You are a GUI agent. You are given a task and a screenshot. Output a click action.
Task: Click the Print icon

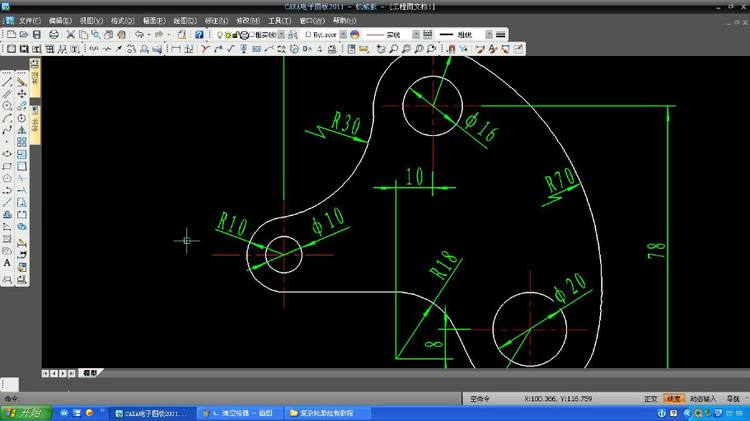[54, 34]
